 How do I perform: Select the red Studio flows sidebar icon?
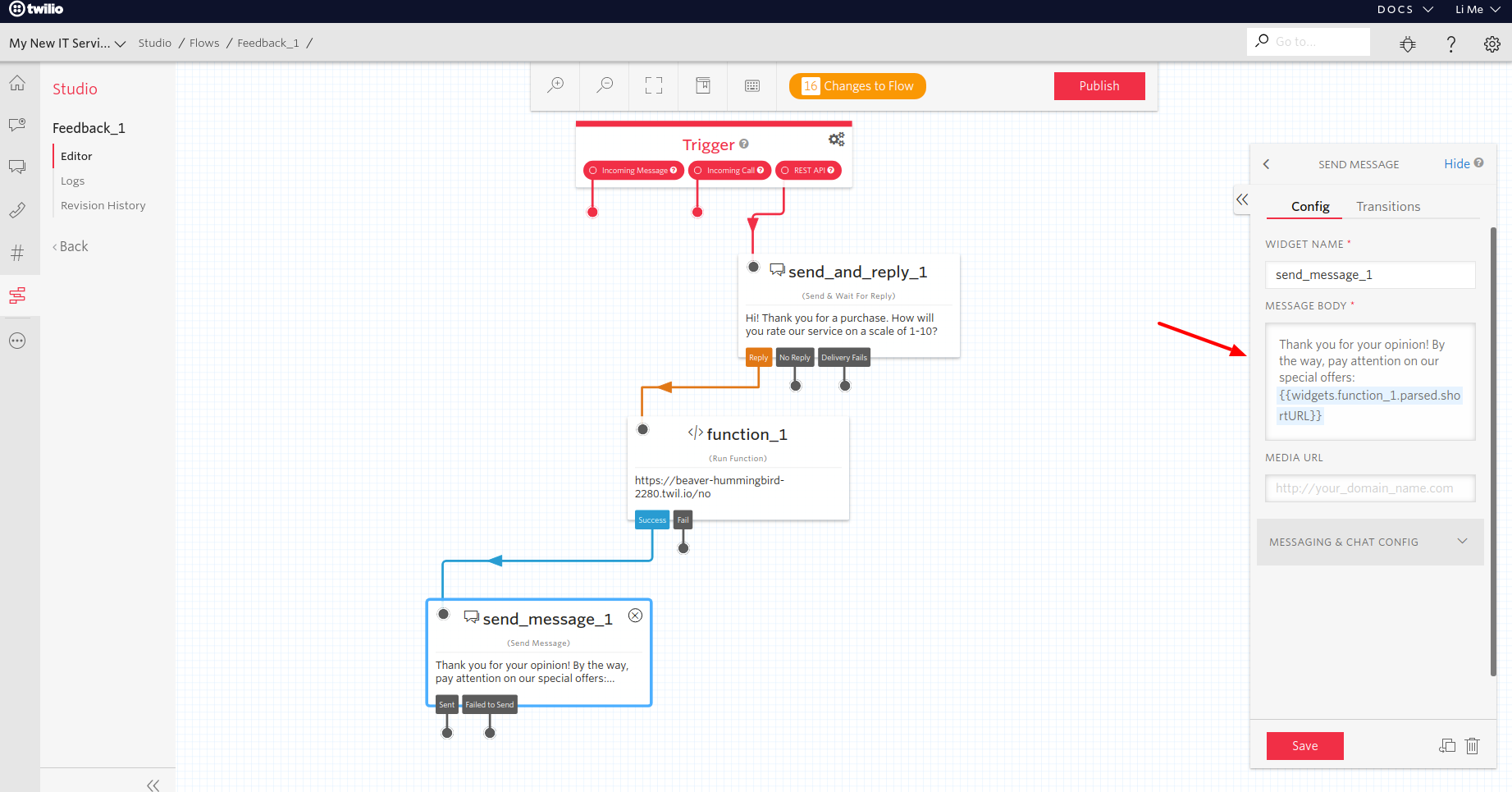(18, 295)
